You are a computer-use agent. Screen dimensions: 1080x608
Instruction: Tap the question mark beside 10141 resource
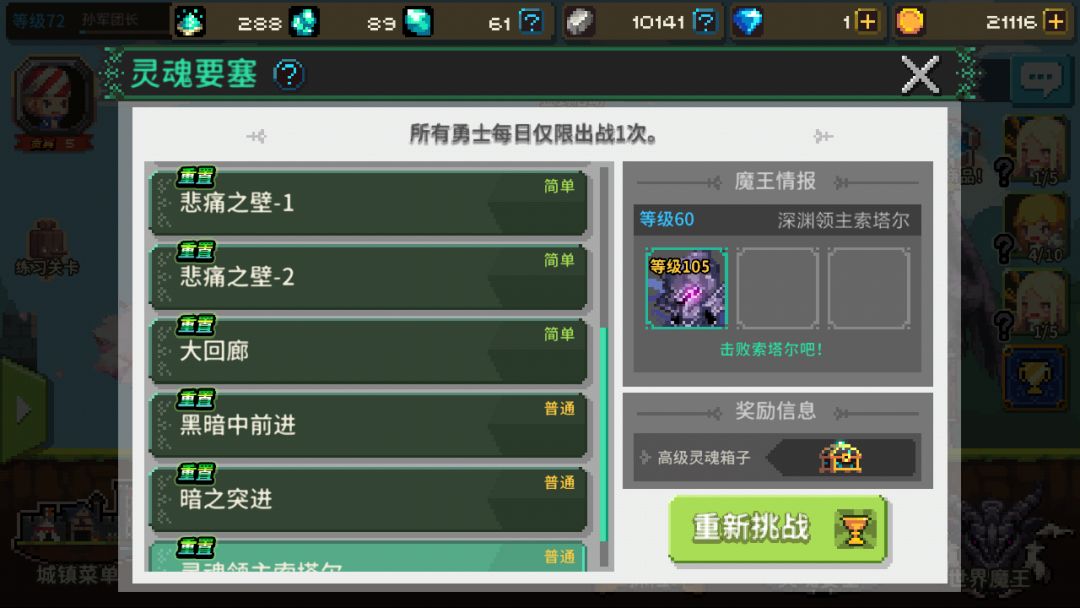(705, 21)
